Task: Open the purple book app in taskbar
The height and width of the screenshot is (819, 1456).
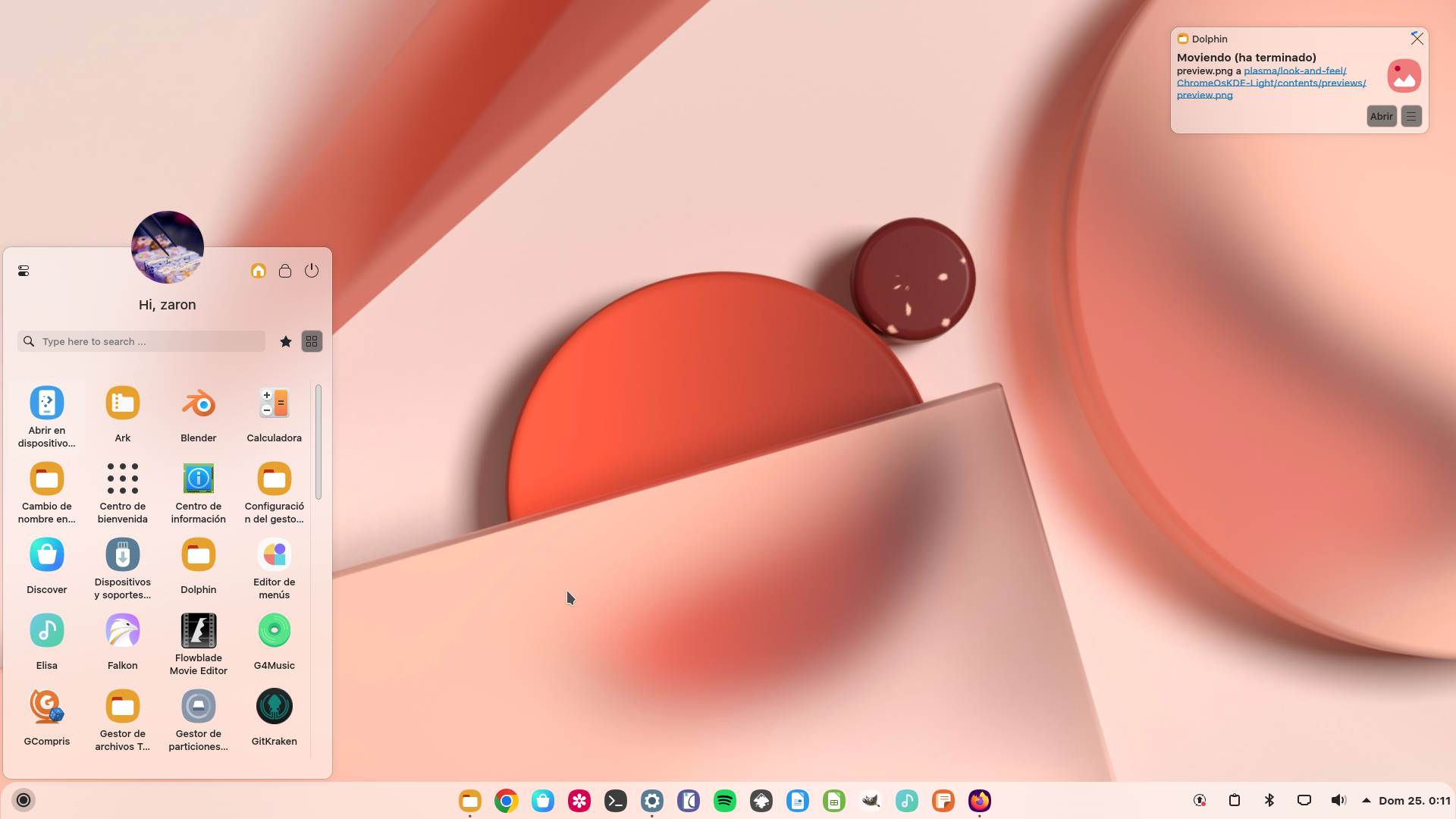Action: coord(689,801)
